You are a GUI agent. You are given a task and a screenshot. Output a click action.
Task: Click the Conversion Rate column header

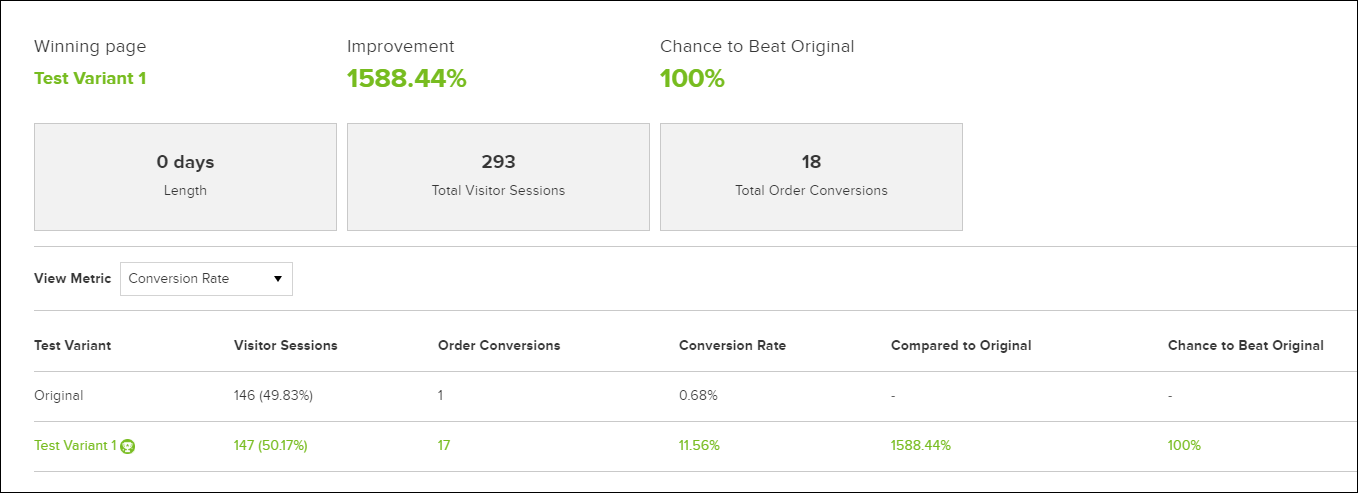[732, 346]
